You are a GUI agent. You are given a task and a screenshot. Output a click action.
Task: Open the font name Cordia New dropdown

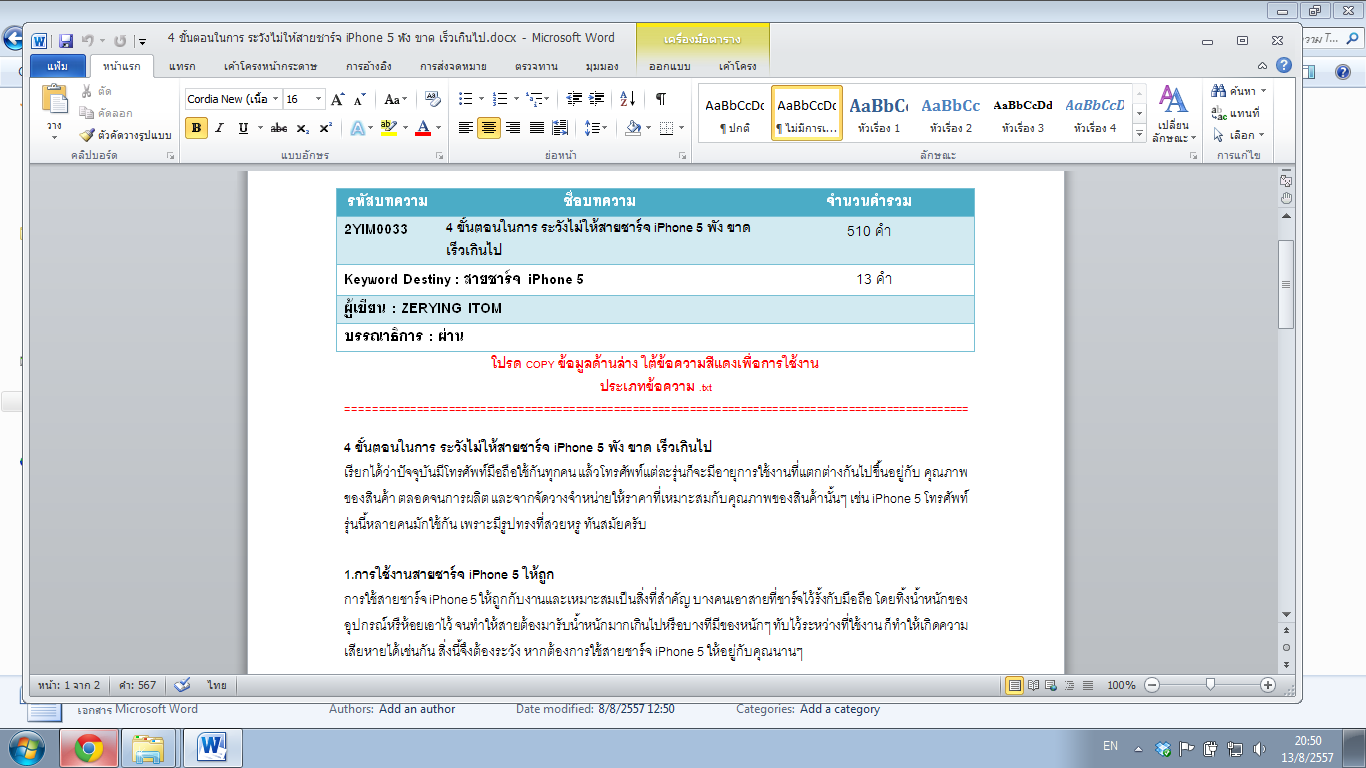pyautogui.click(x=276, y=99)
